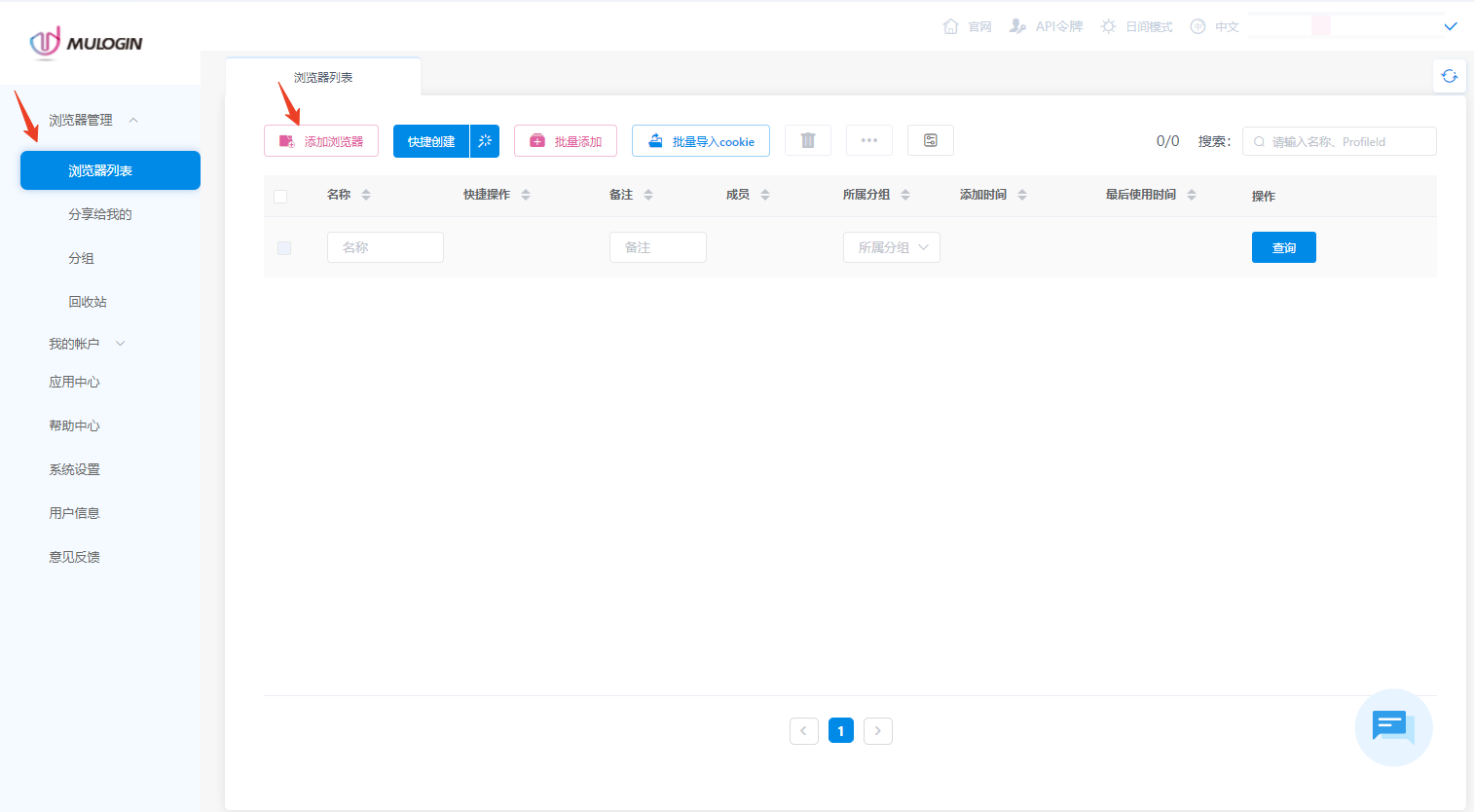
Task: Click the 添加浏览器 button
Action: 321,141
